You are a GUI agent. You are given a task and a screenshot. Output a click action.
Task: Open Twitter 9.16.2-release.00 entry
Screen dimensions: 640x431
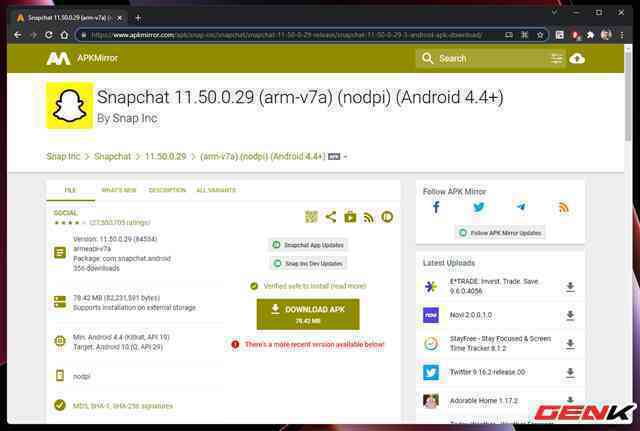(x=487, y=372)
